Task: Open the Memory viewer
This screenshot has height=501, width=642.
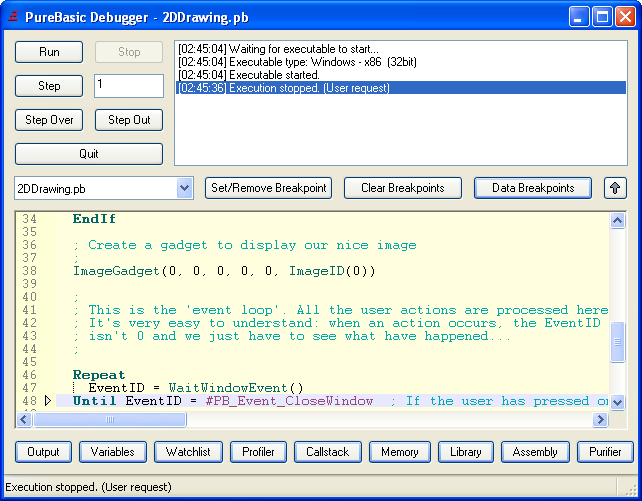Action: [400, 452]
